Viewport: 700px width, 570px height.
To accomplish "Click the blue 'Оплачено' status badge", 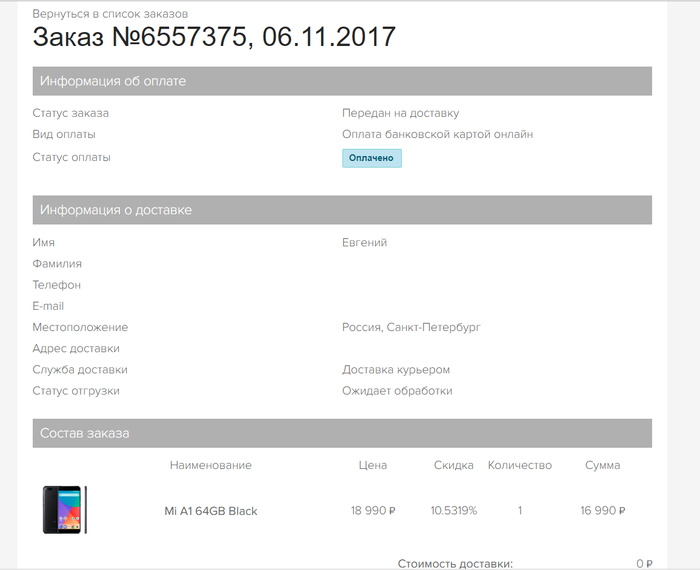I will (372, 158).
